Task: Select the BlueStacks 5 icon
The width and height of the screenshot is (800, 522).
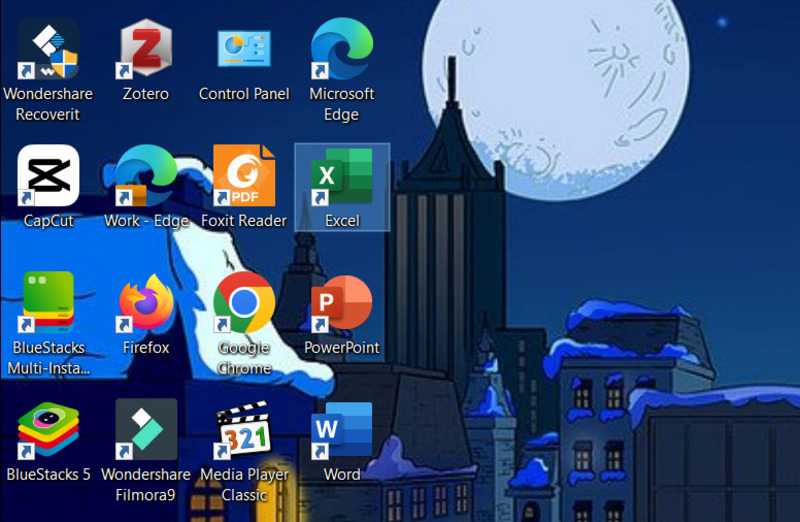Action: tap(48, 430)
